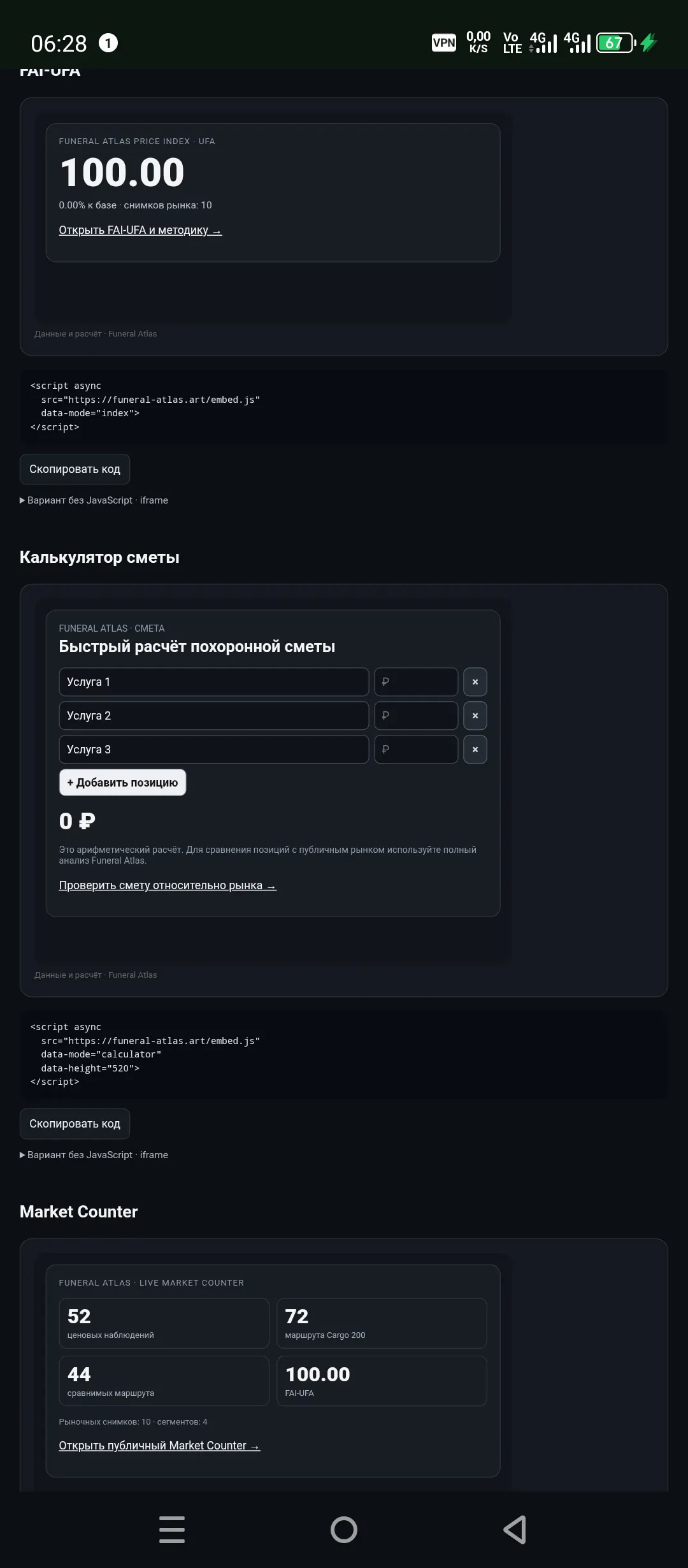Focus the Услуга 1 name field
Viewport: 688px width, 1568px height.
214,682
